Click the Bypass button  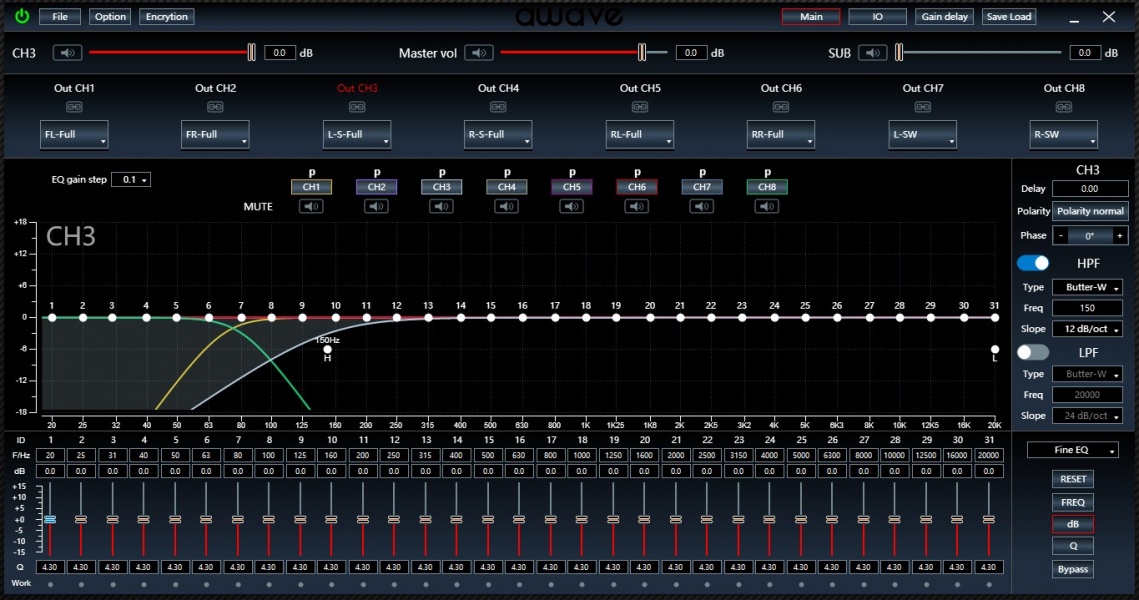[1072, 569]
